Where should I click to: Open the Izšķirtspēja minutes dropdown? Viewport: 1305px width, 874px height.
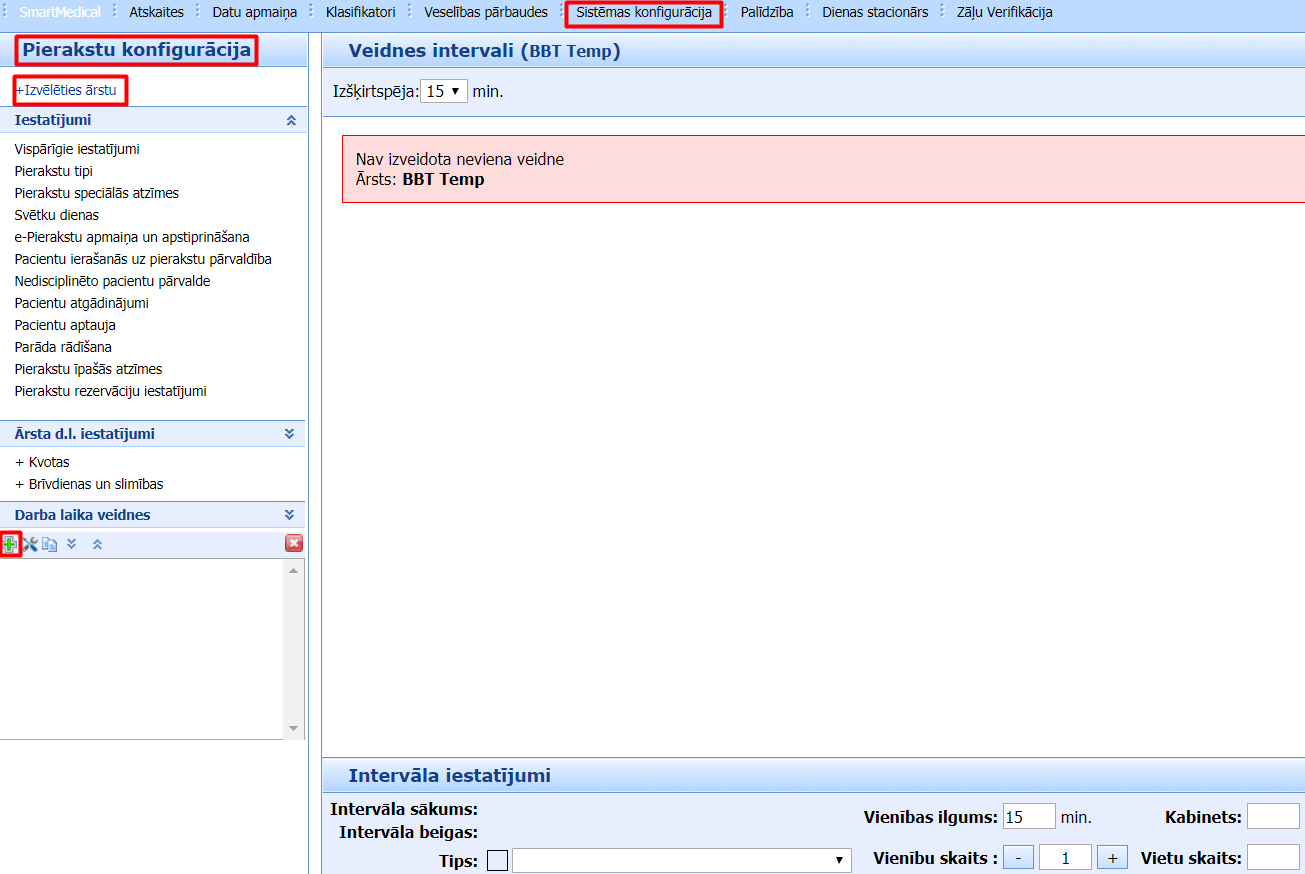point(444,91)
